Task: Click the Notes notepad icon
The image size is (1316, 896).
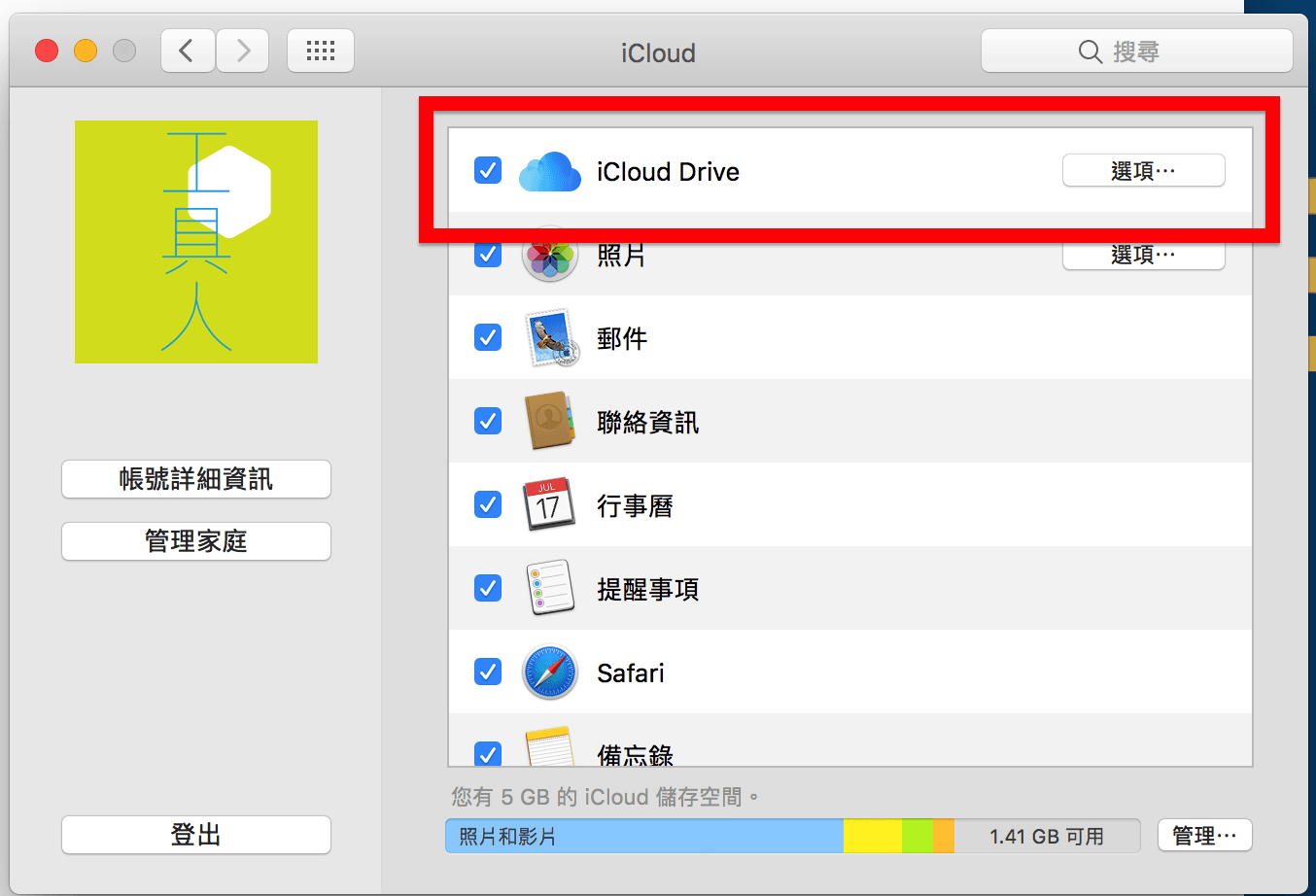Action: point(550,746)
